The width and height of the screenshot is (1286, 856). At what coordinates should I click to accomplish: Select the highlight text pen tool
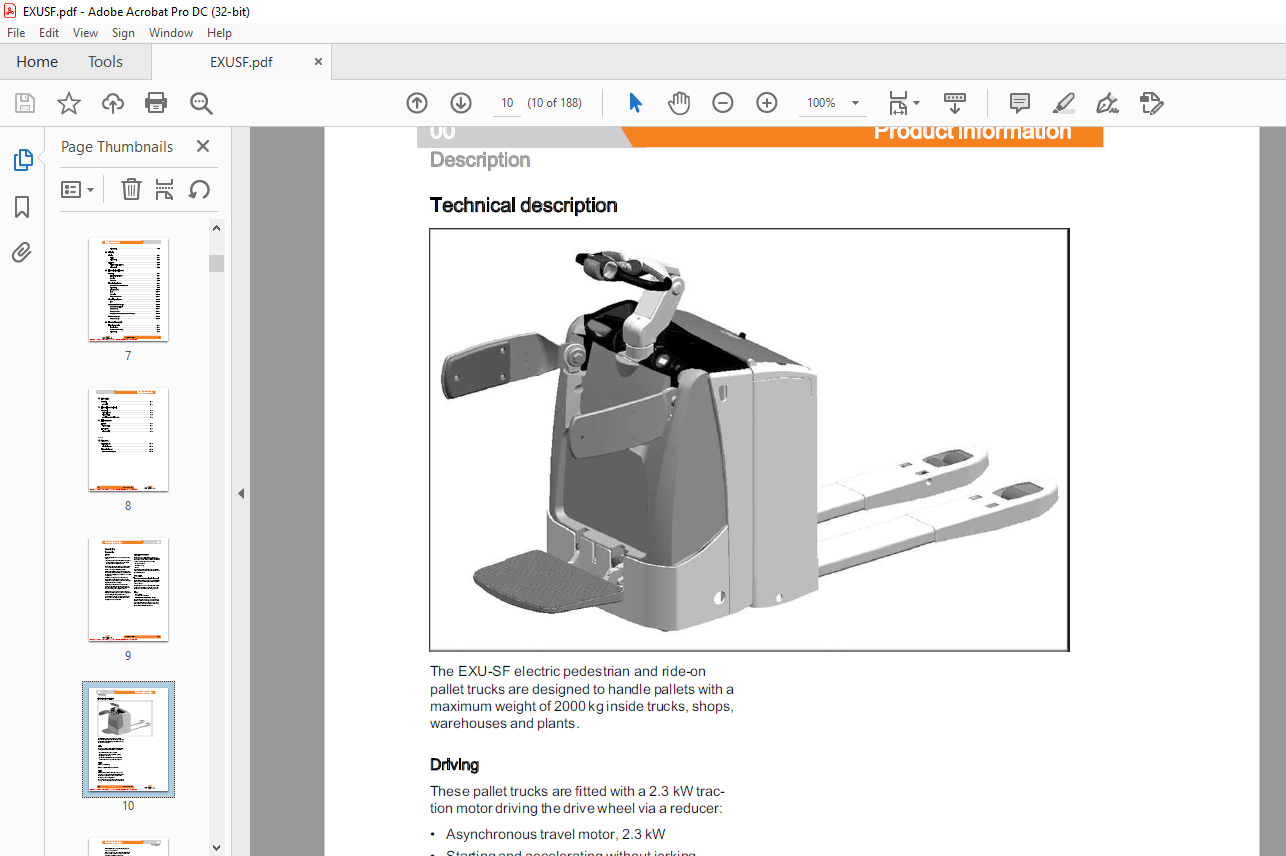point(1064,103)
